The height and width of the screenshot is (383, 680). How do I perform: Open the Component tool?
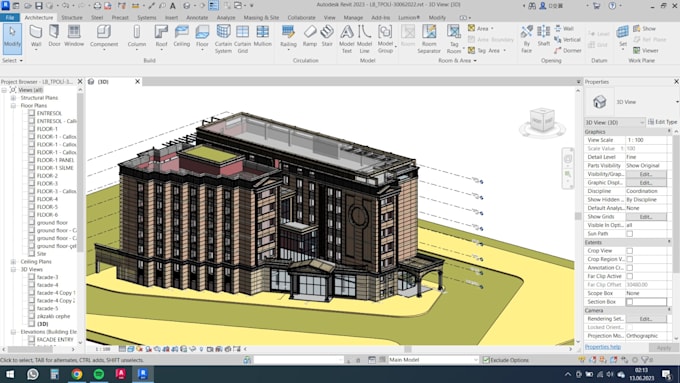coord(104,36)
